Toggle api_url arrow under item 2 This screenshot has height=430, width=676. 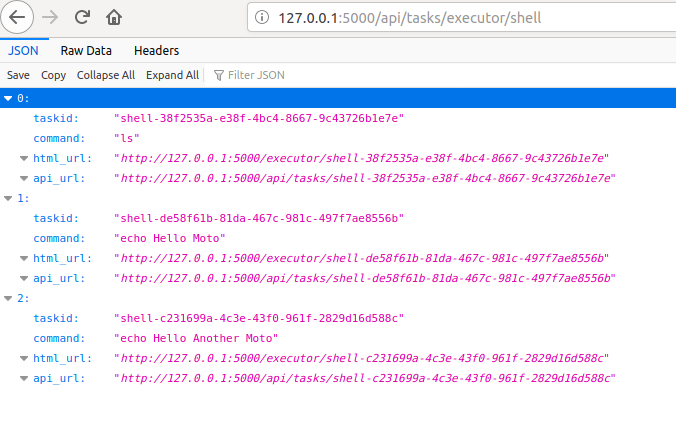click(24, 379)
